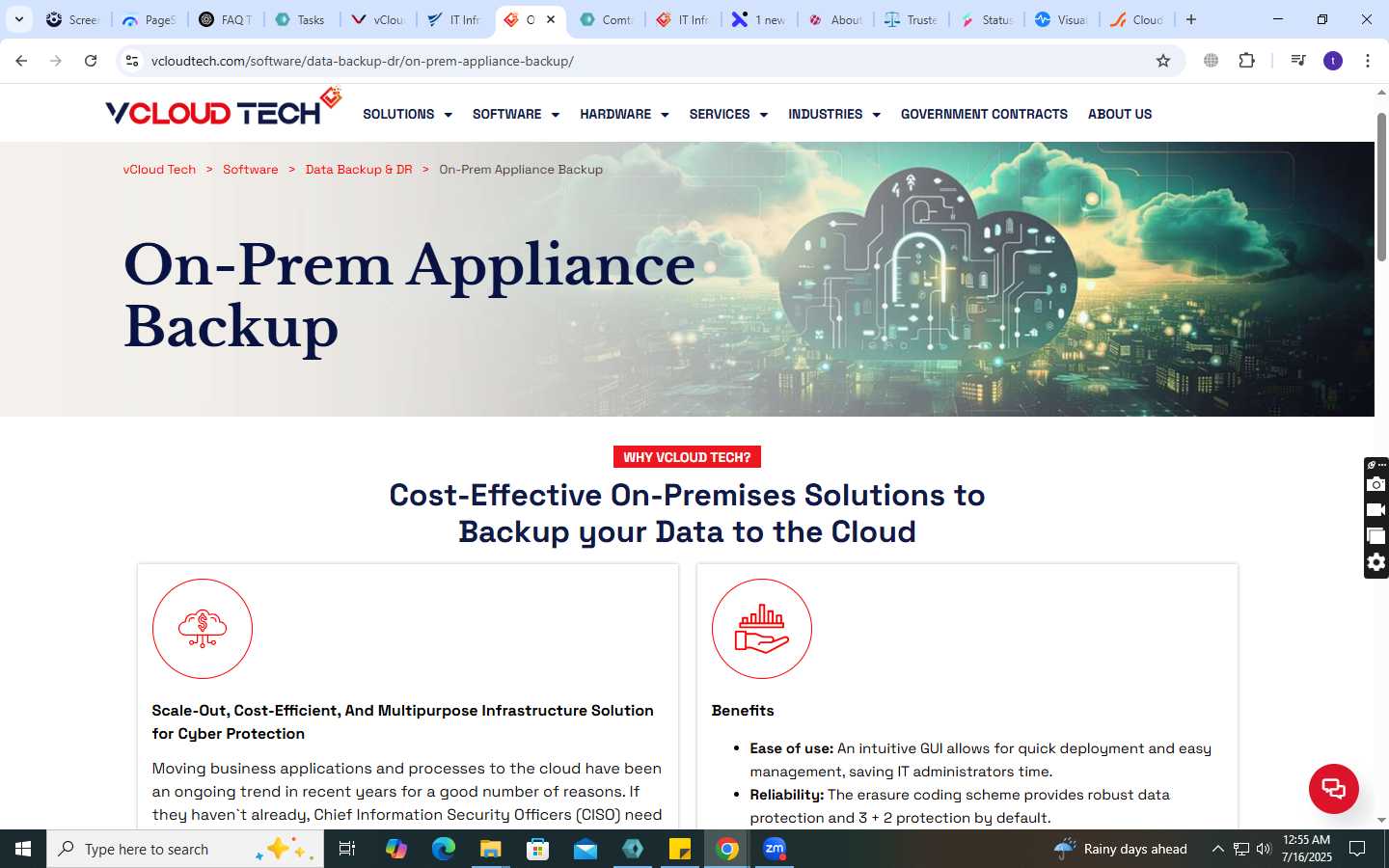Open the Chrome profile avatar
The width and height of the screenshot is (1389, 868).
click(x=1333, y=61)
